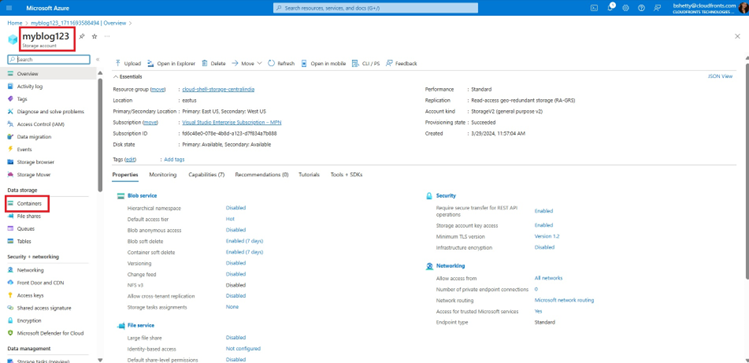This screenshot has width=749, height=363.
Task: Add myblog123 to favorites star
Action: coord(94,36)
